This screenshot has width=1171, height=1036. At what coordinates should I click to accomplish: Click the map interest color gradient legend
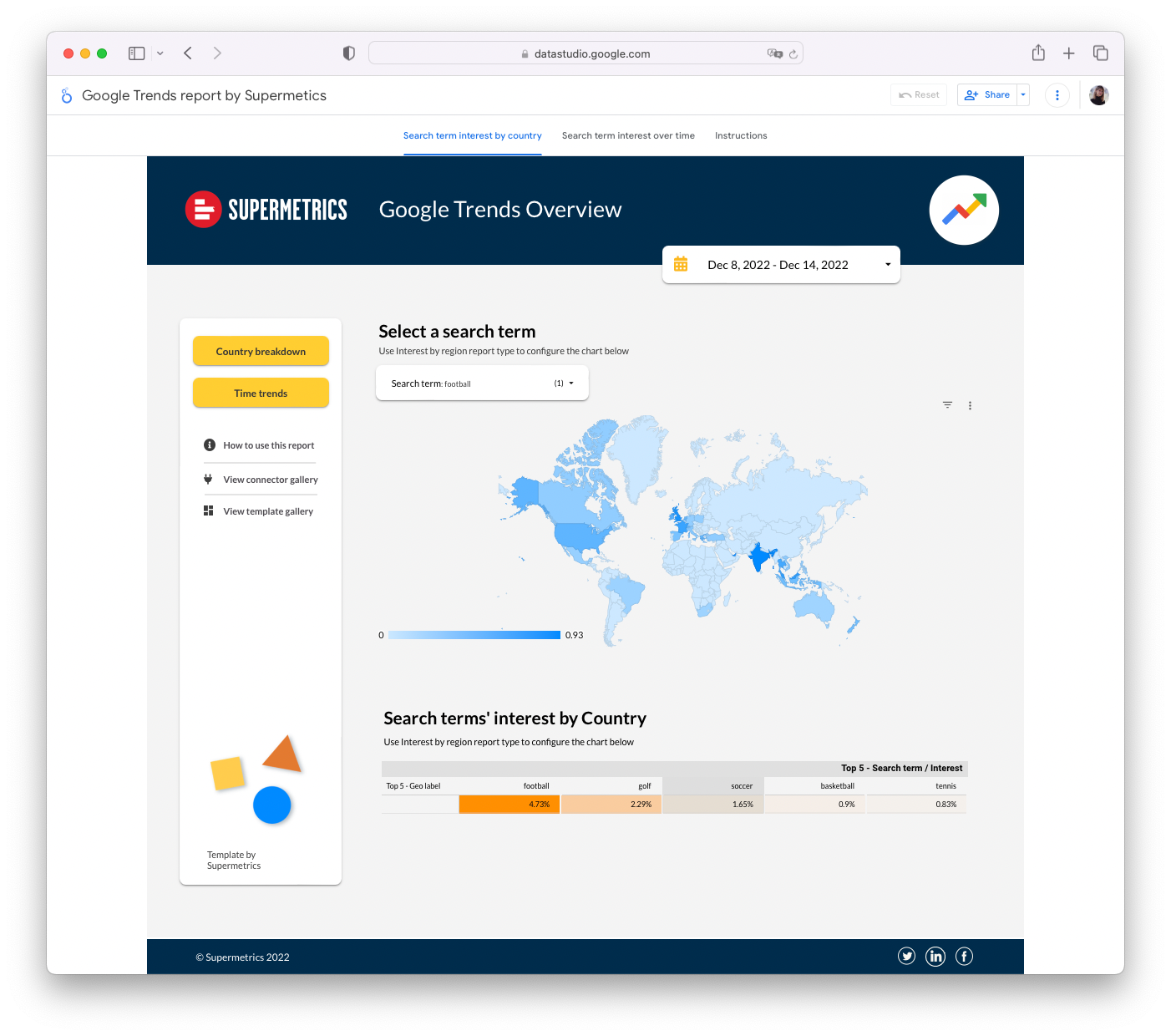(x=474, y=635)
